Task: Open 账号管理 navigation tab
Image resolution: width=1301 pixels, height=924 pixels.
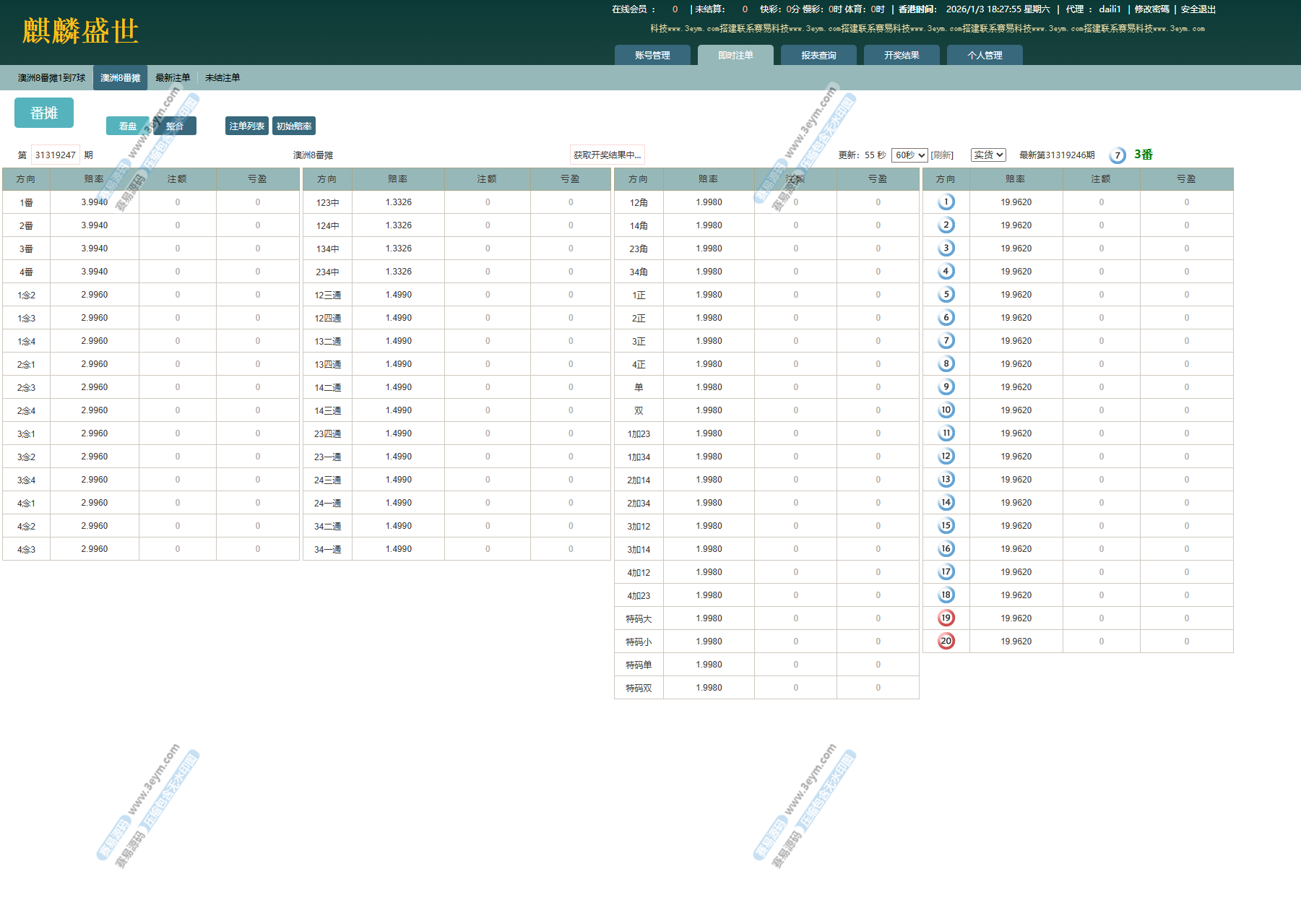Action: [652, 56]
